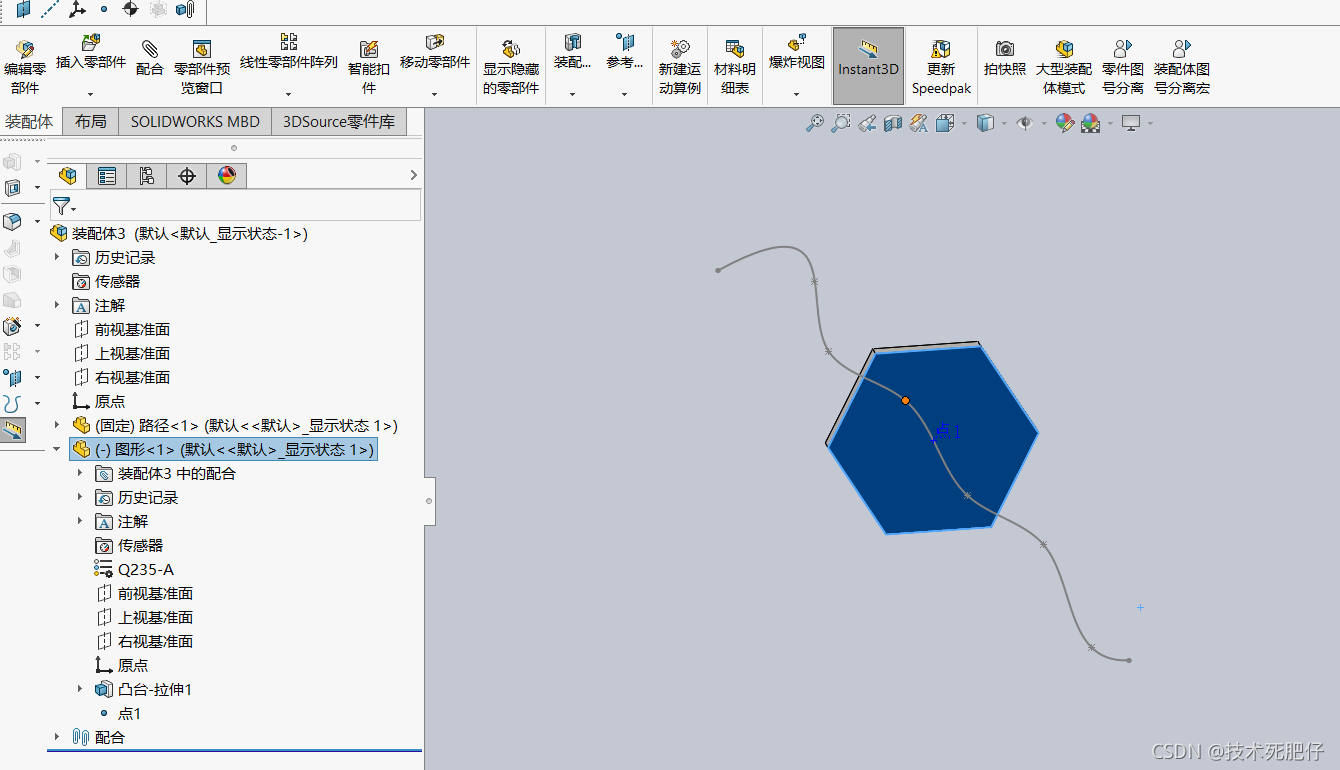Switch to DimXpertManager crosshair tab
This screenshot has height=770, width=1340.
click(x=187, y=176)
